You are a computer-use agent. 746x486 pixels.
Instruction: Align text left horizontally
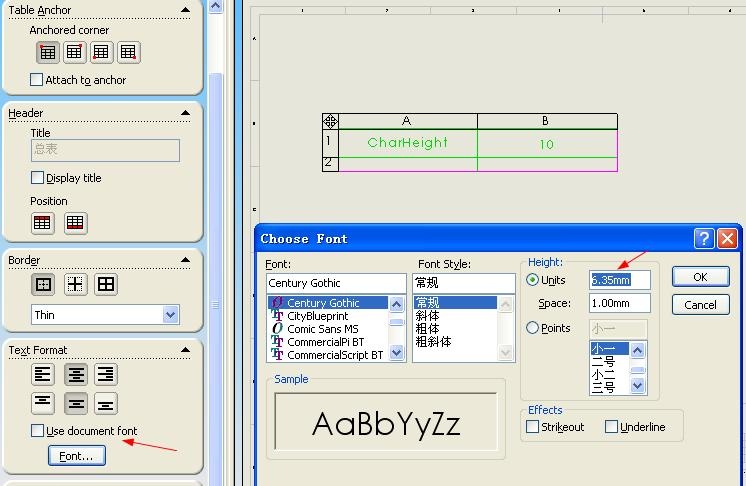(43, 374)
